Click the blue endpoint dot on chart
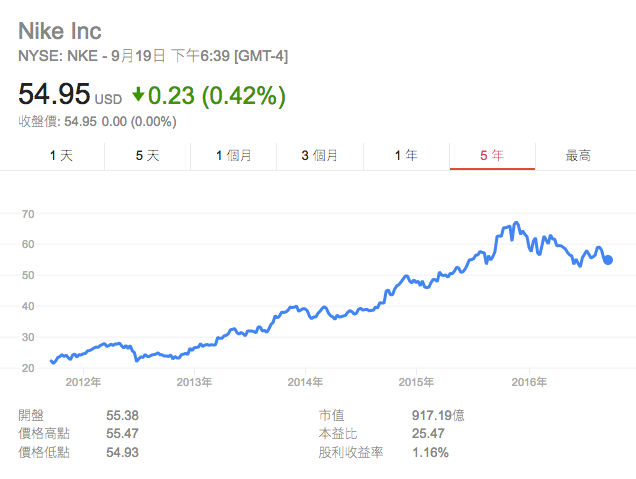 point(608,260)
